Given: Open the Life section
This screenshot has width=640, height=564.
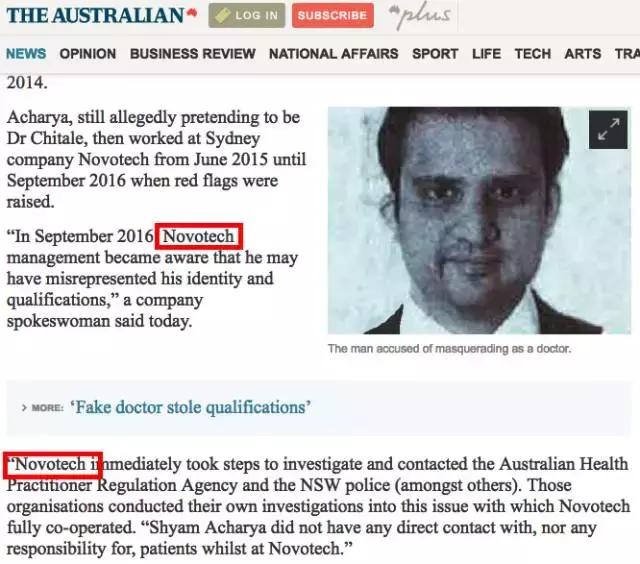Looking at the screenshot, I should (x=486, y=53).
